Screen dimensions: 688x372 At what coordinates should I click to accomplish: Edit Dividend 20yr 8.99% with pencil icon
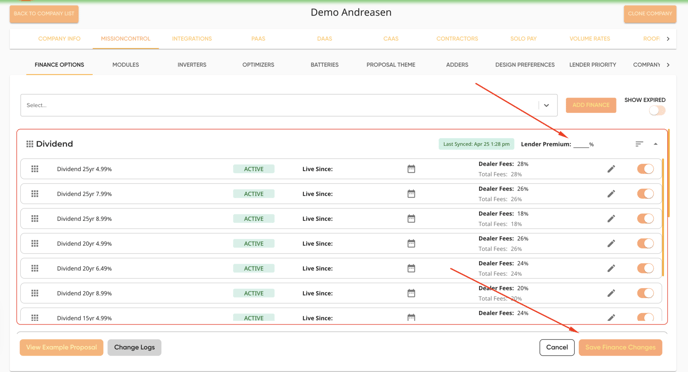tap(611, 293)
